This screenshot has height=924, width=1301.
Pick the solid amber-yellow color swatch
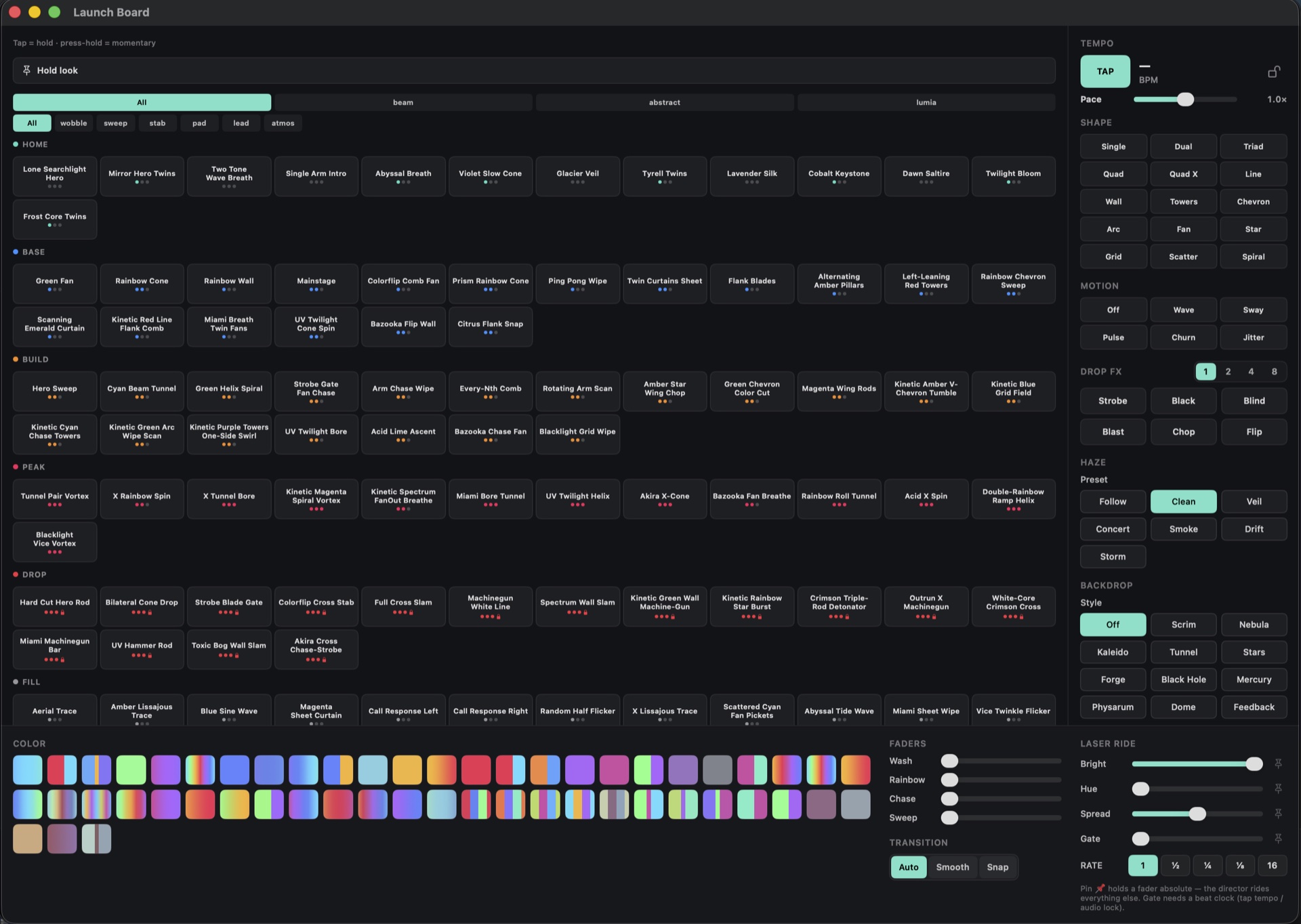click(407, 770)
